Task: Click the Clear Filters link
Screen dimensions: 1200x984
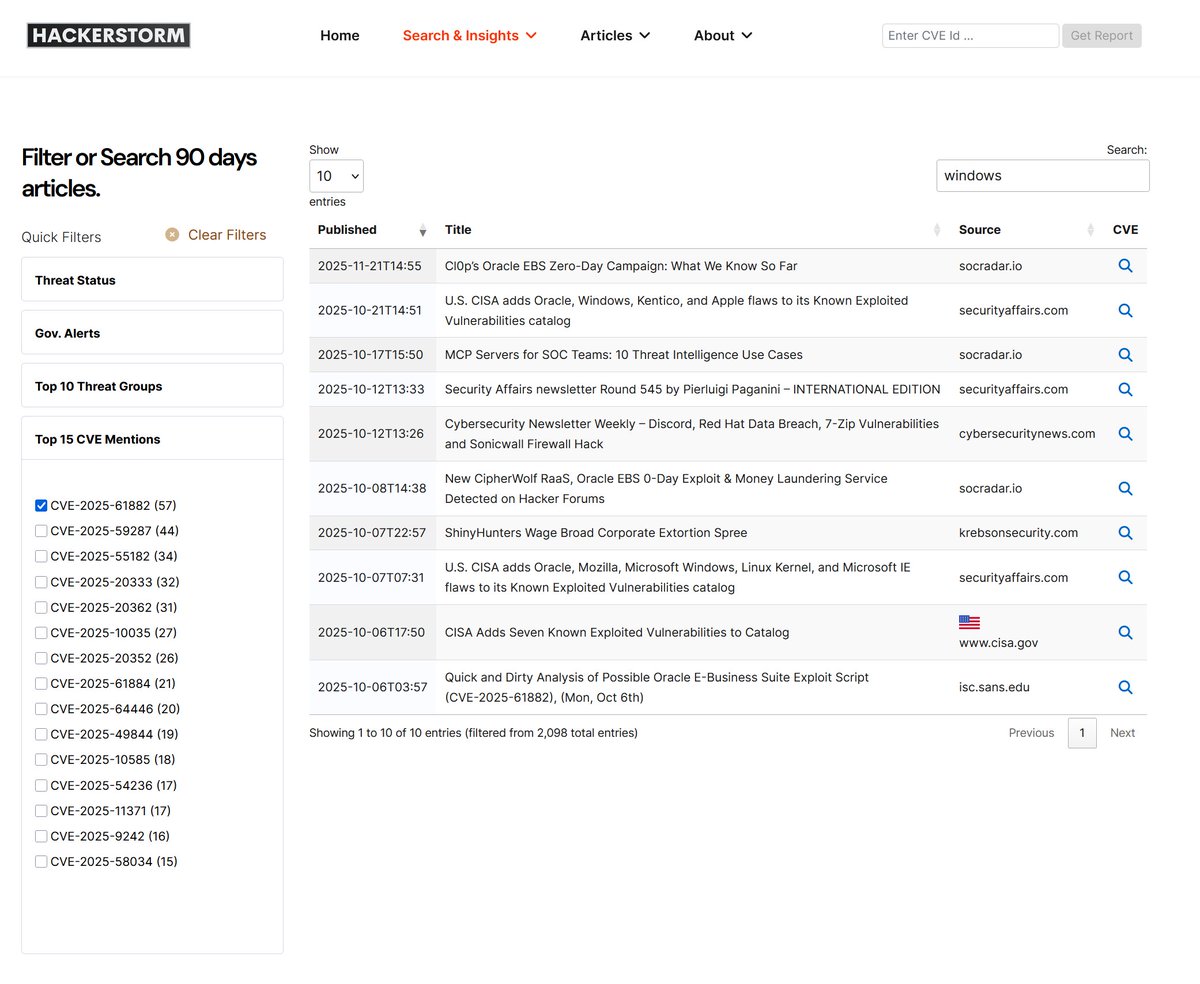Action: coord(227,235)
